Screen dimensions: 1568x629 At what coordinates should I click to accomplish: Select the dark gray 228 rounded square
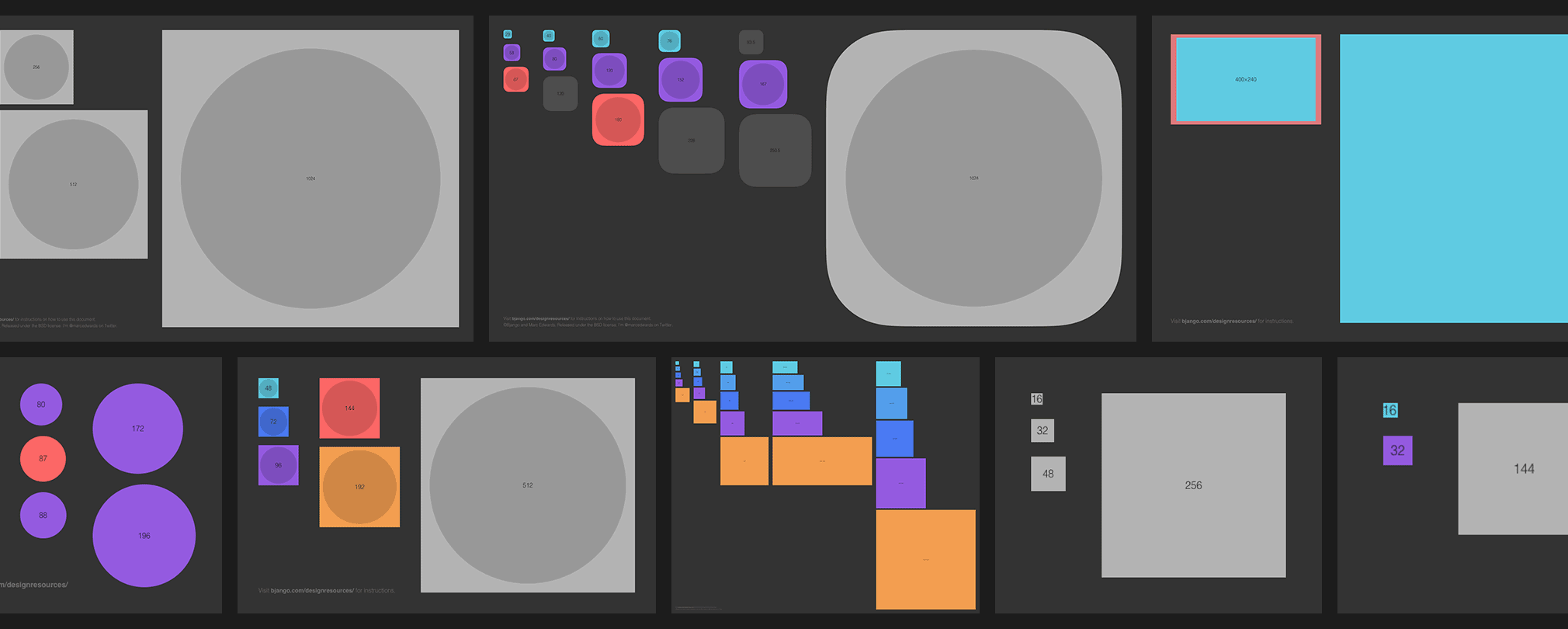pos(692,141)
